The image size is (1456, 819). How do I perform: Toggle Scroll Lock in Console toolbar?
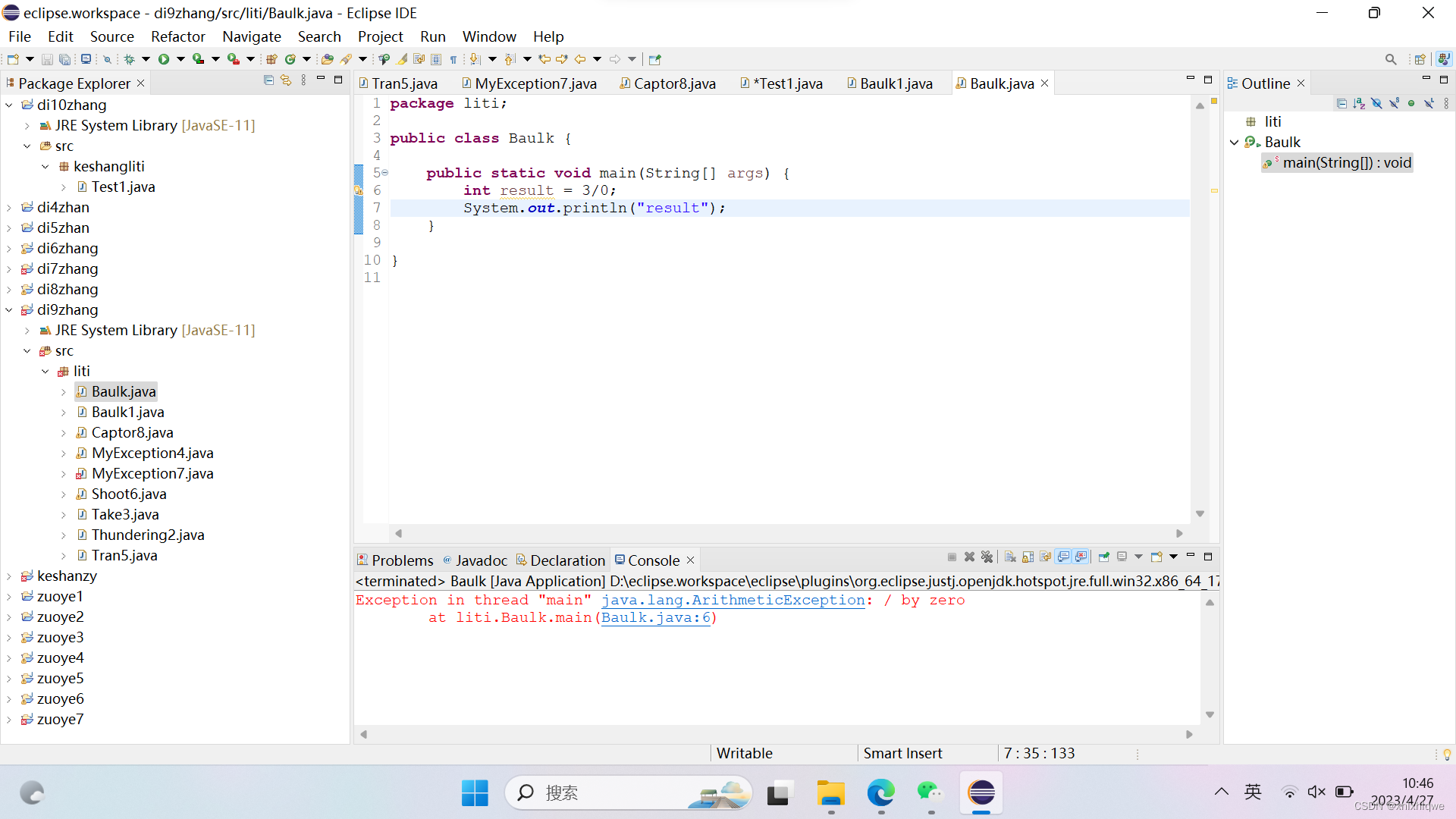[1028, 557]
